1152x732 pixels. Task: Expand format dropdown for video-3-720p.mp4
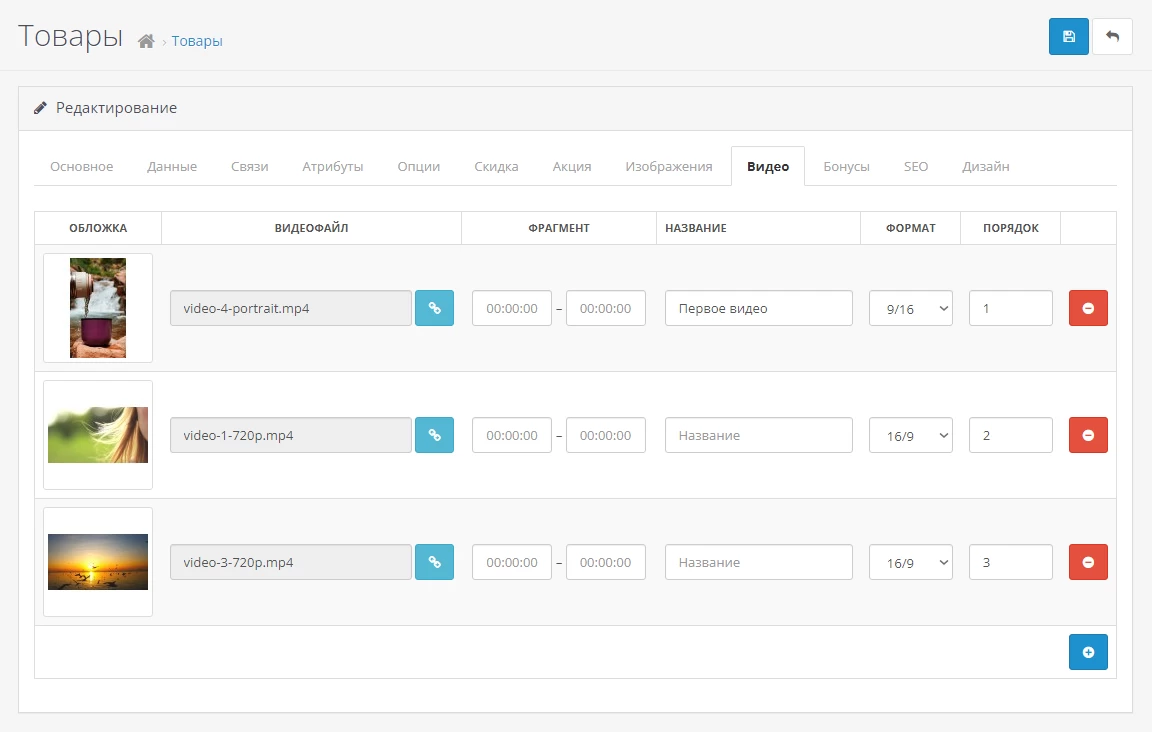pyautogui.click(x=910, y=562)
